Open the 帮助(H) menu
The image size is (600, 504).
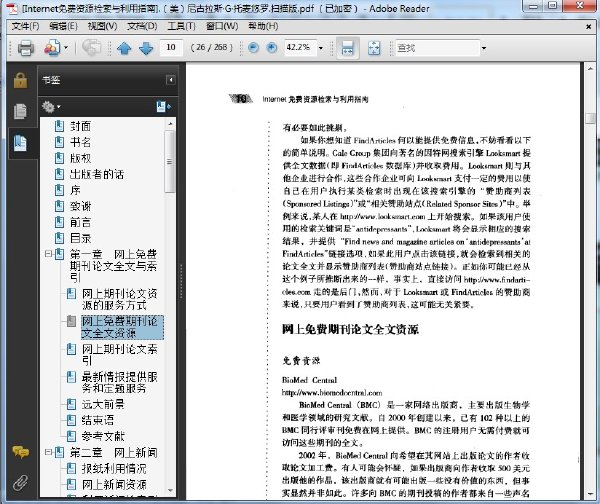(263, 26)
